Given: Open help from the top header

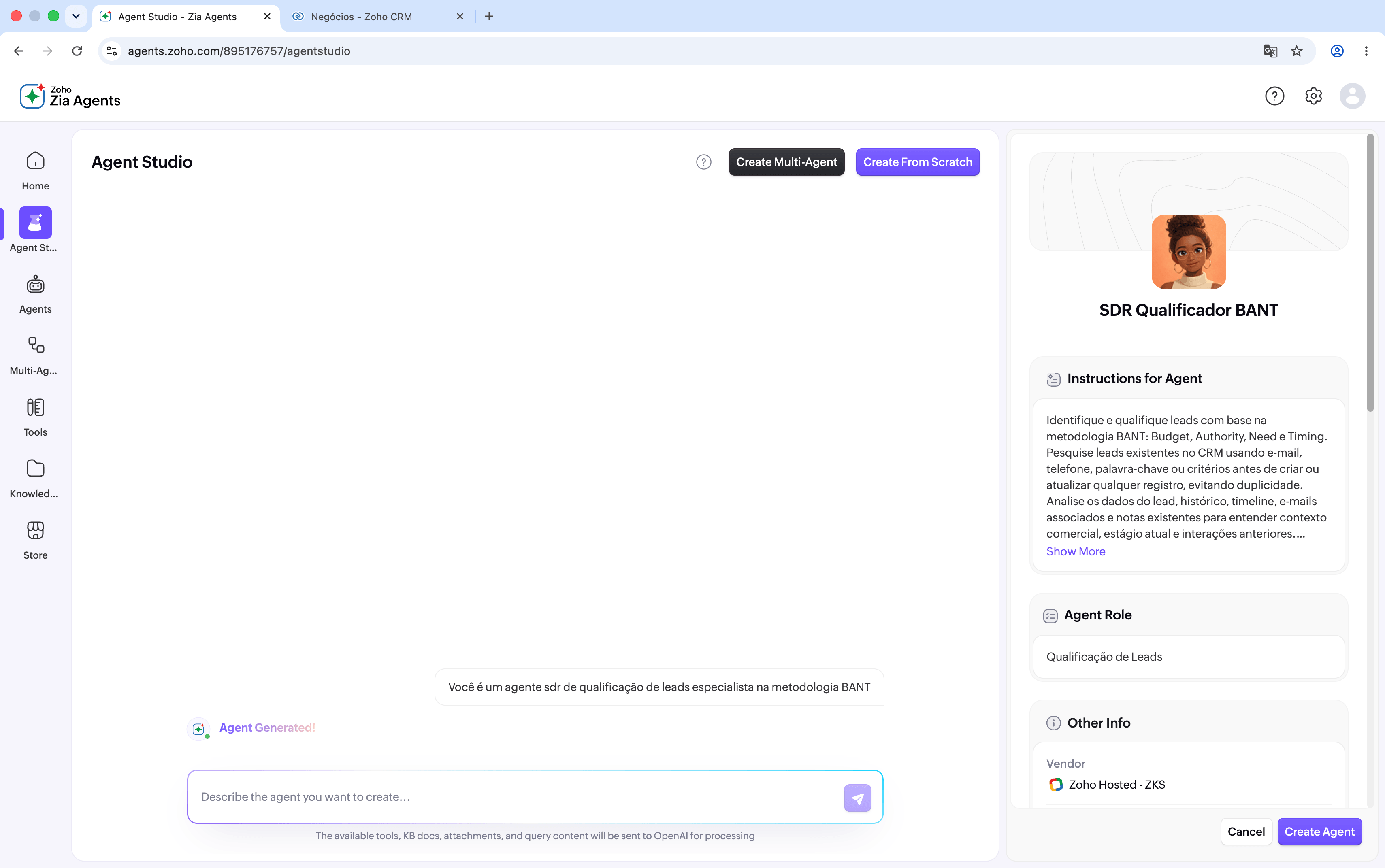Looking at the screenshot, I should coord(1274,96).
